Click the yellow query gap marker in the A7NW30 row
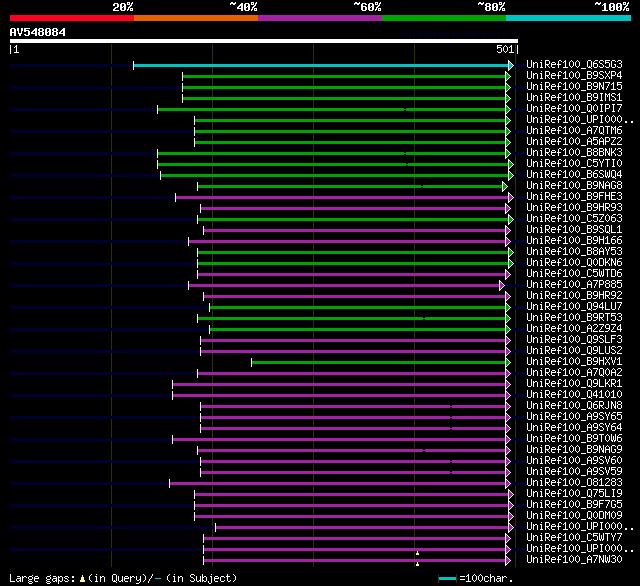Screen dimensions: 640x586 (417, 564)
